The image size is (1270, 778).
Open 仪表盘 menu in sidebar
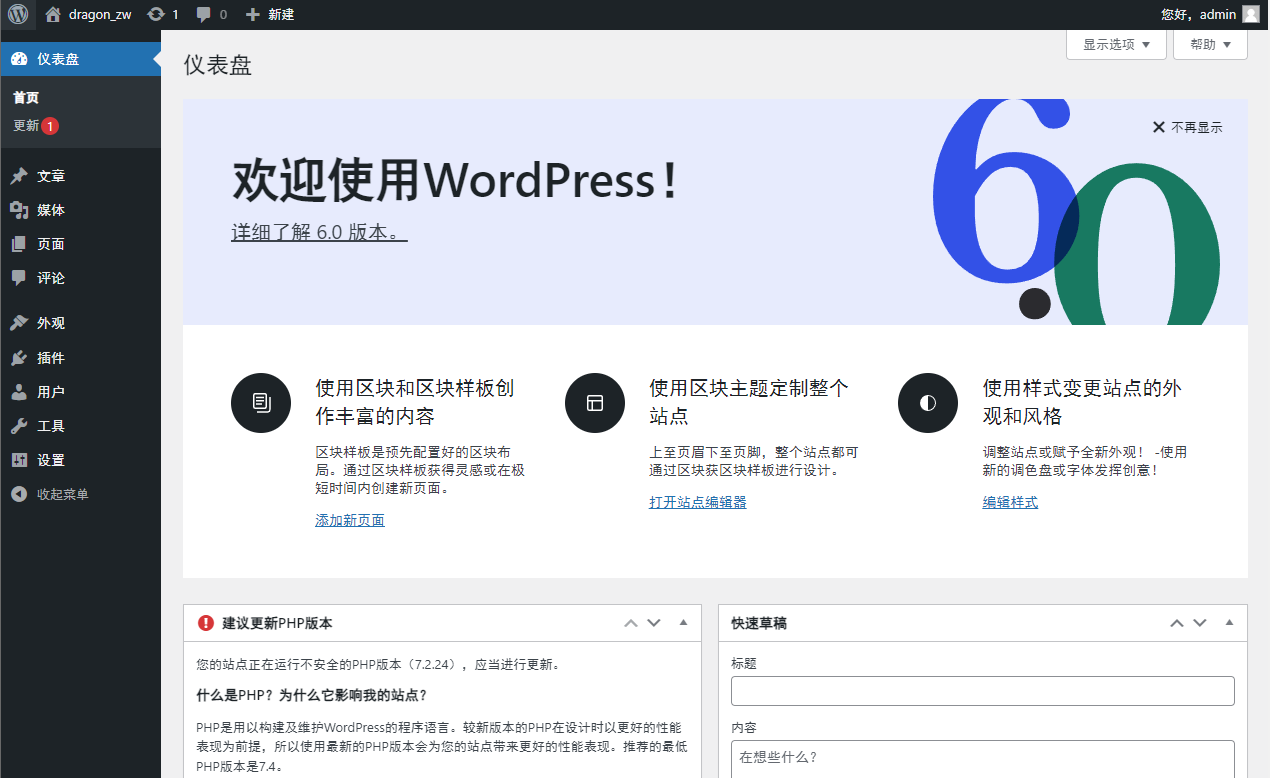click(80, 59)
